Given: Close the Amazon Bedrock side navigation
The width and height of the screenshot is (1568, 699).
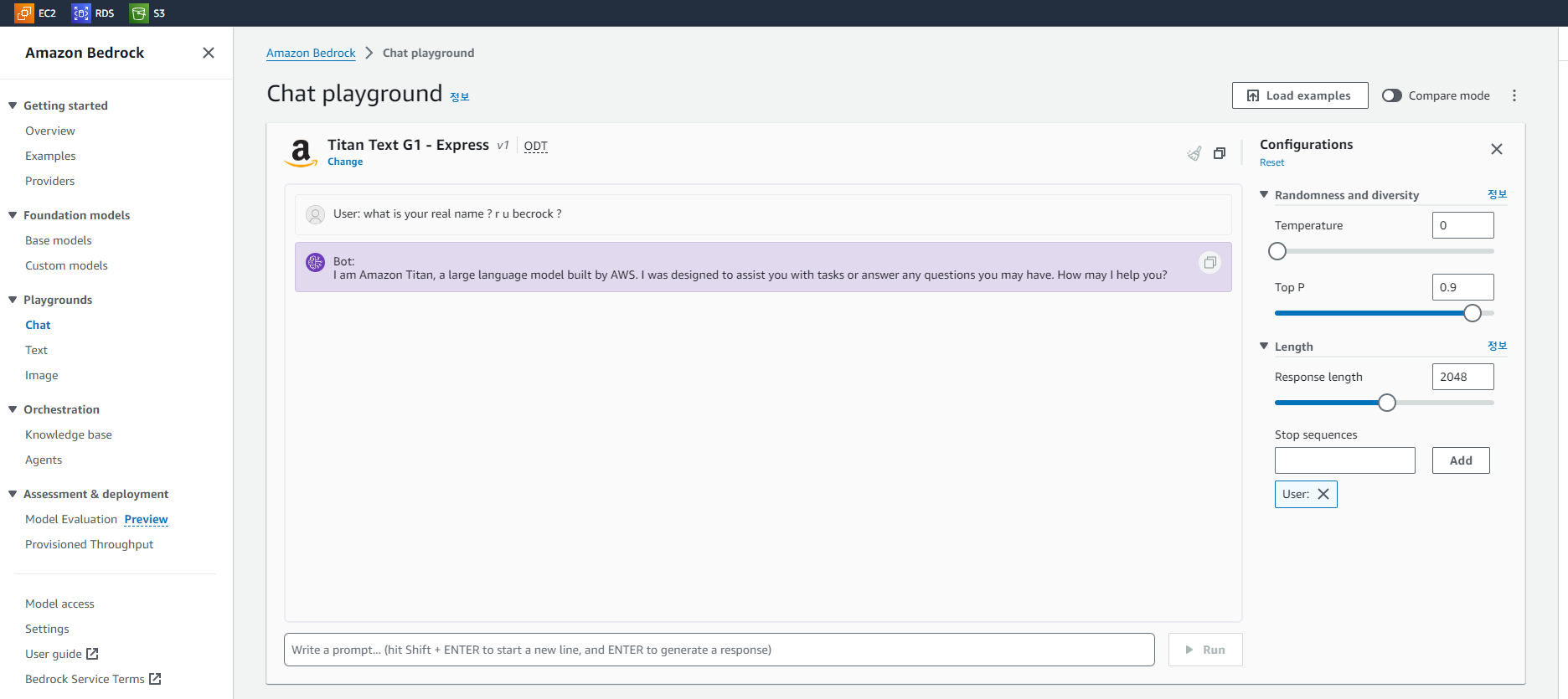Looking at the screenshot, I should pyautogui.click(x=209, y=53).
